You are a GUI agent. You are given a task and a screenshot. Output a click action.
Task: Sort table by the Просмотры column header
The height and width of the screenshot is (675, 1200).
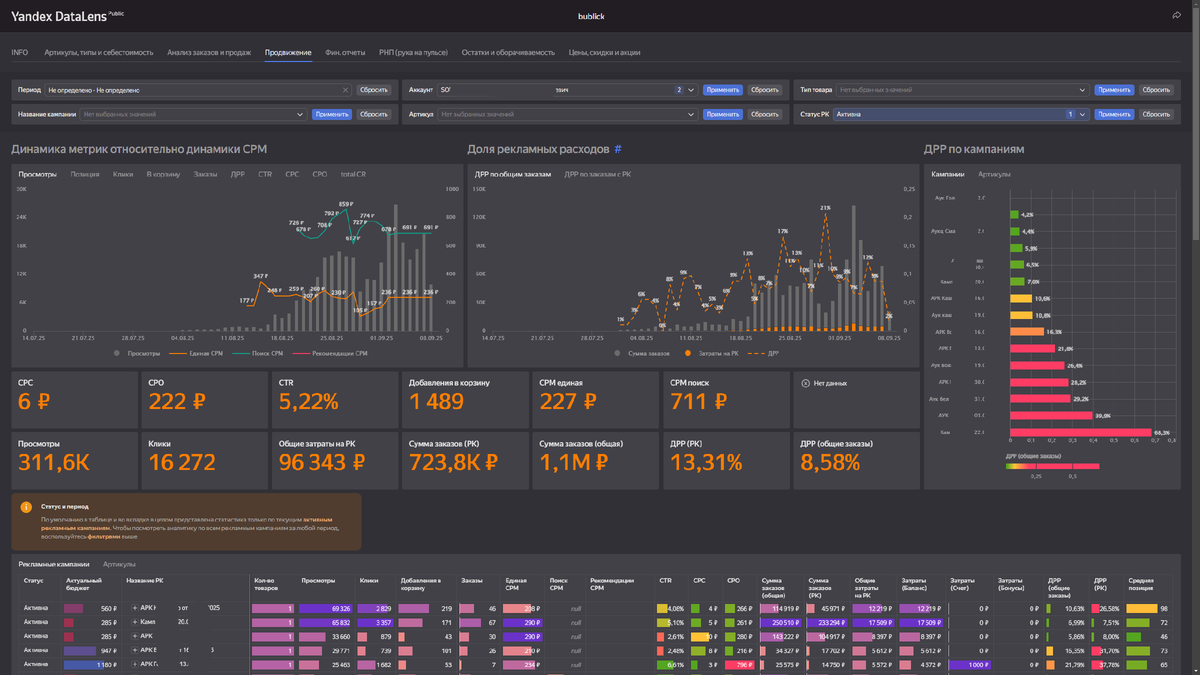[x=318, y=579]
